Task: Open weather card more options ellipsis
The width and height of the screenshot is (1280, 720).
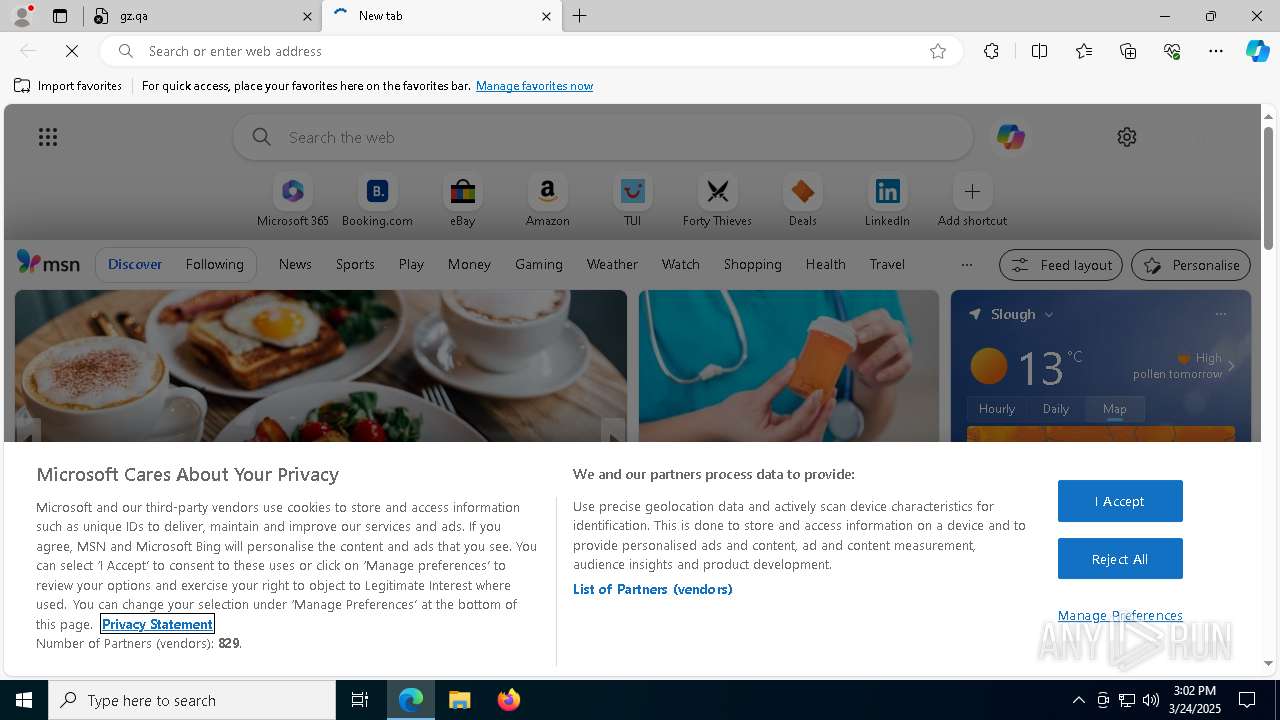Action: coord(1220,314)
